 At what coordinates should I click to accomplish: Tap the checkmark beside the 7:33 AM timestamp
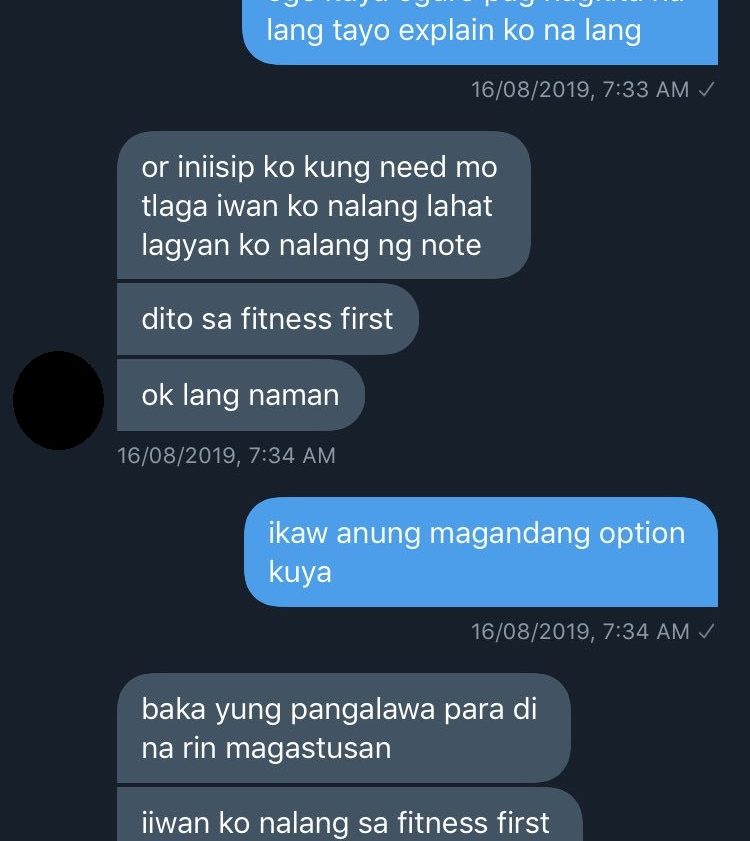click(706, 90)
